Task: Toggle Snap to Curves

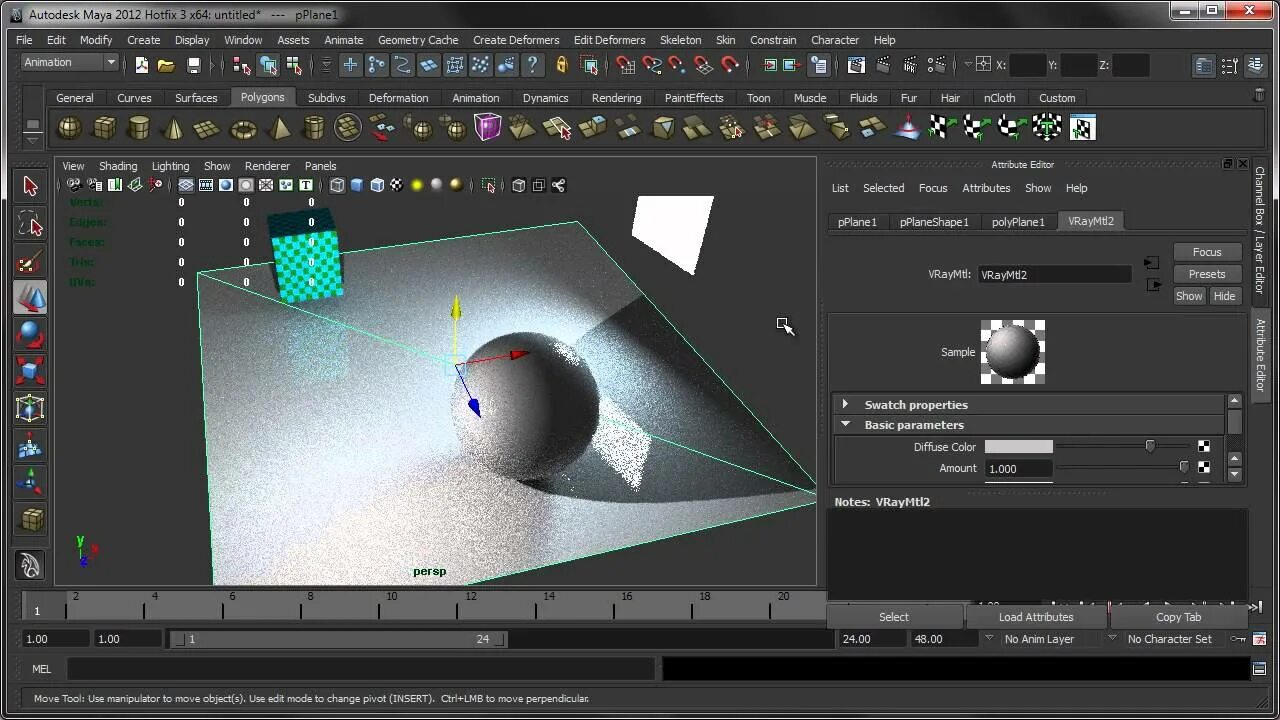Action: click(x=652, y=65)
